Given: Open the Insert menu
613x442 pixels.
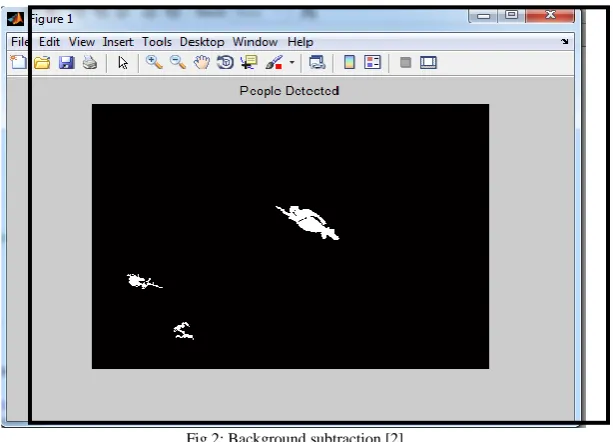Looking at the screenshot, I should (118, 42).
